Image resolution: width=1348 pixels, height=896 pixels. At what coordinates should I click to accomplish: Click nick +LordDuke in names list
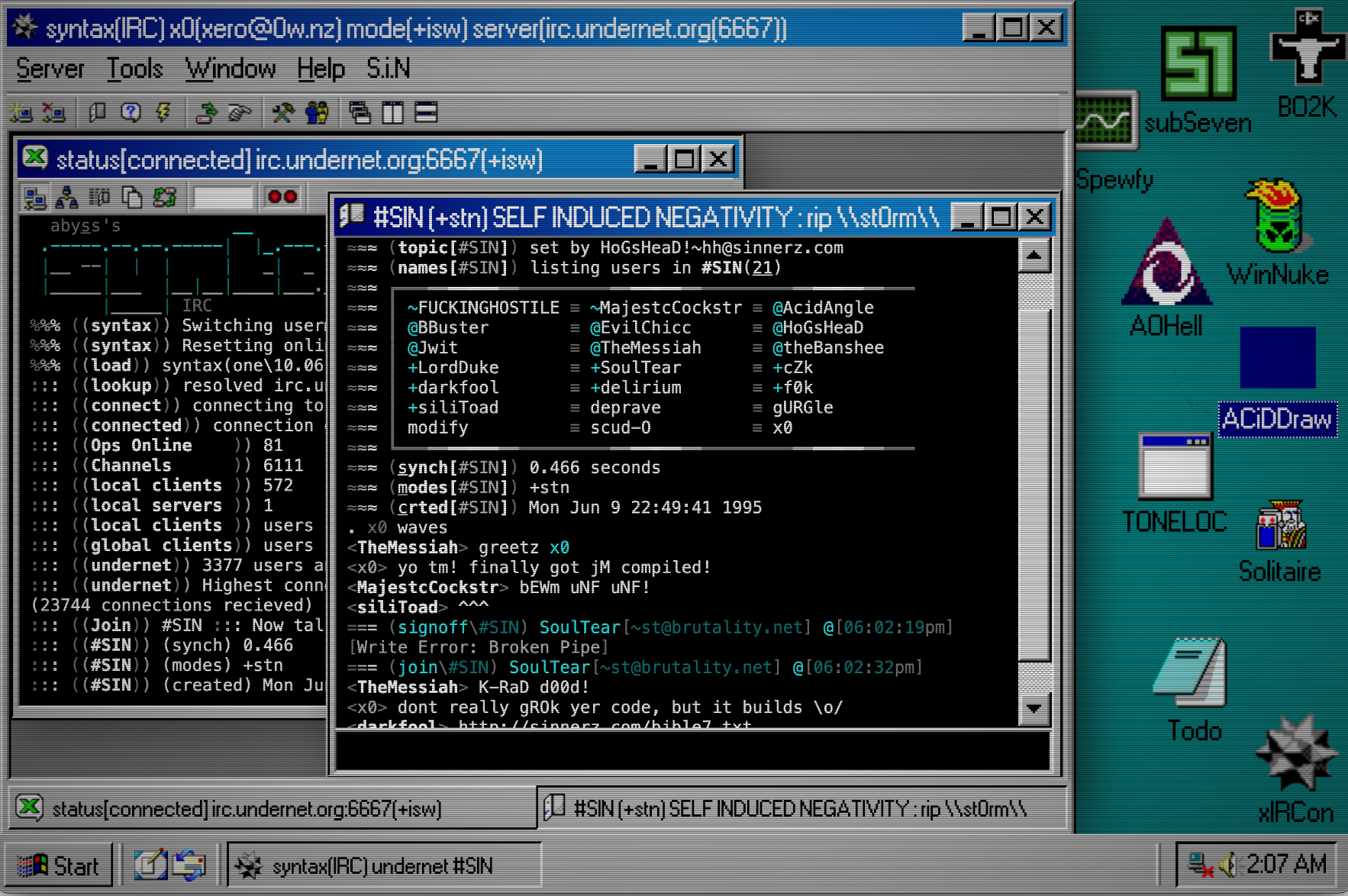tap(453, 367)
